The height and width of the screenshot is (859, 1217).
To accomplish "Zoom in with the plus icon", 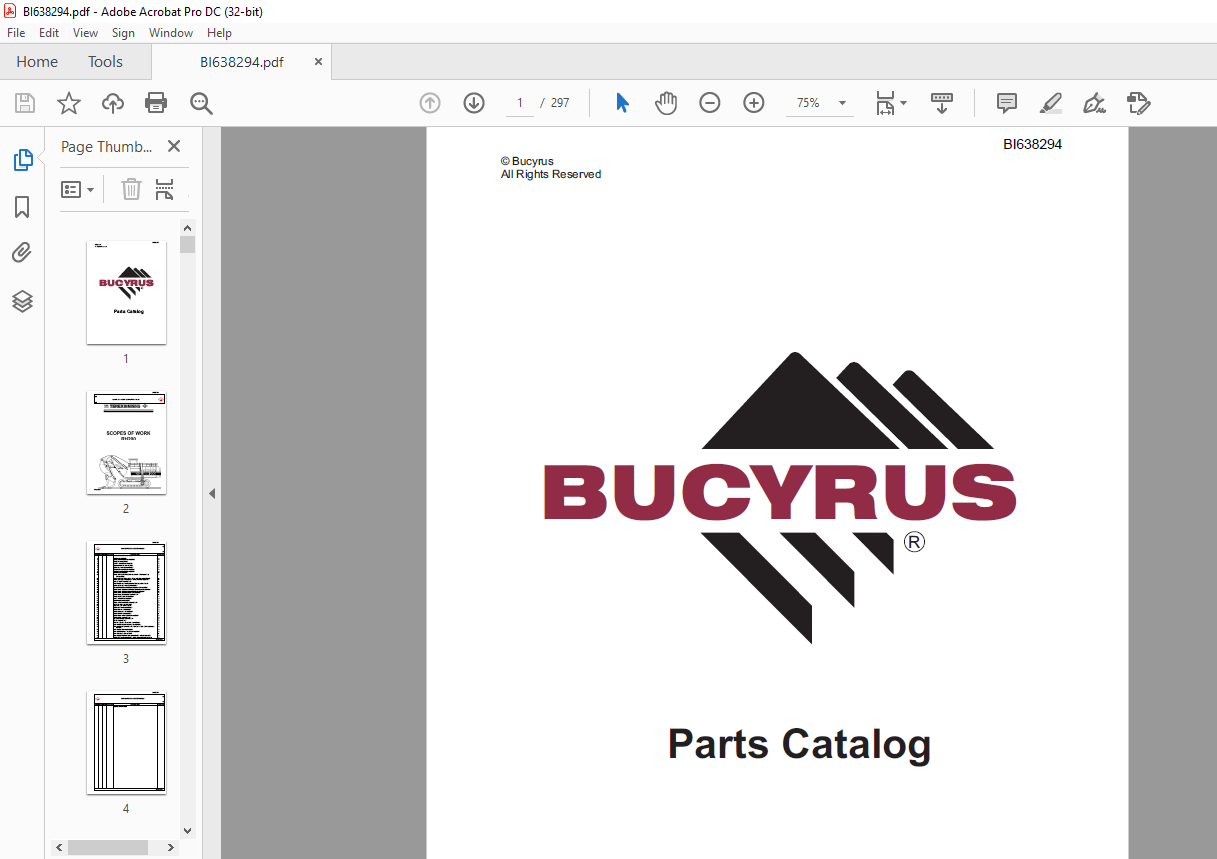I will (754, 103).
